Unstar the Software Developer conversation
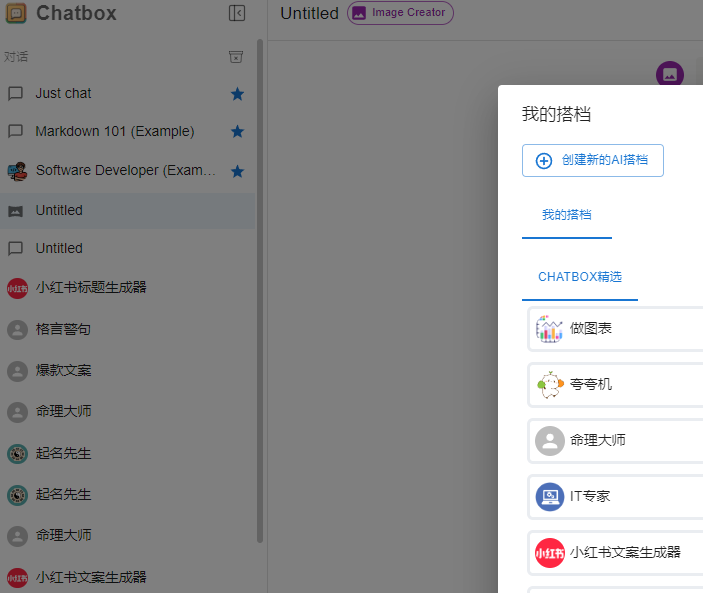Screen dimensions: 703x593 coord(237,171)
